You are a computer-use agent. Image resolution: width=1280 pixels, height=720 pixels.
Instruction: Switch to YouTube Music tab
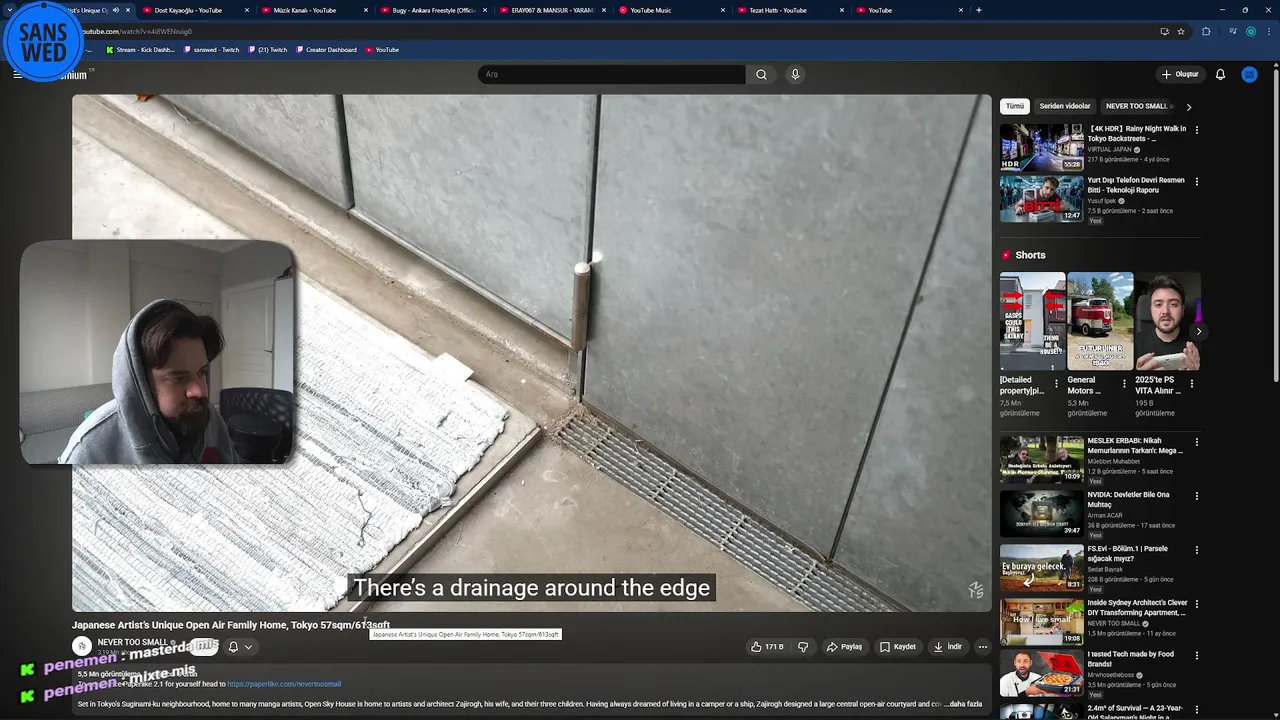(671, 10)
